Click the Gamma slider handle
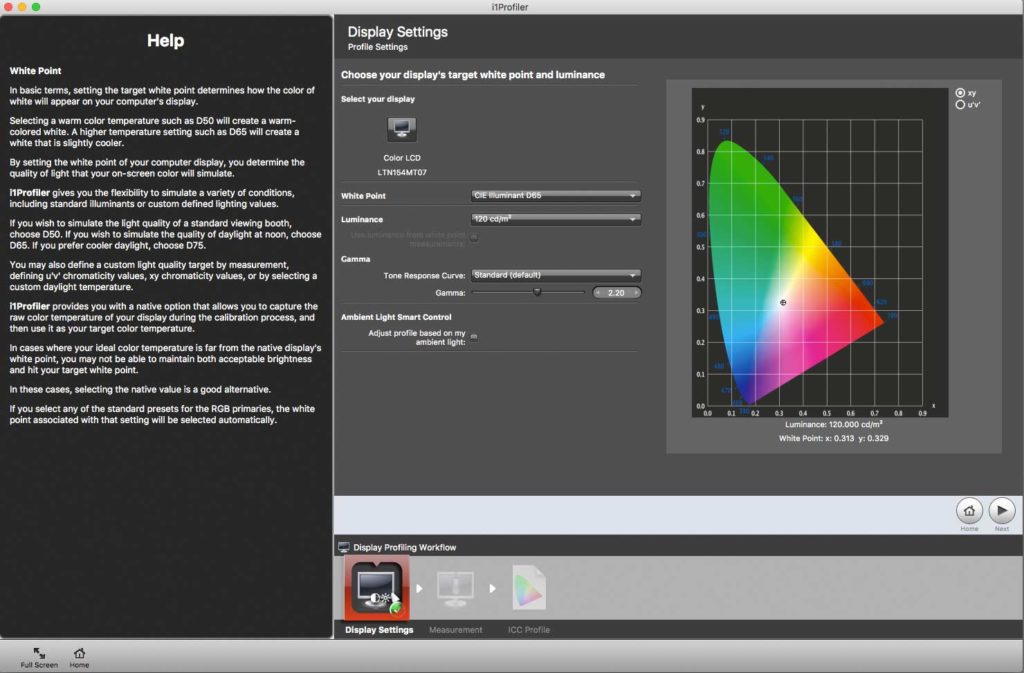This screenshot has height=673, width=1024. coord(537,292)
